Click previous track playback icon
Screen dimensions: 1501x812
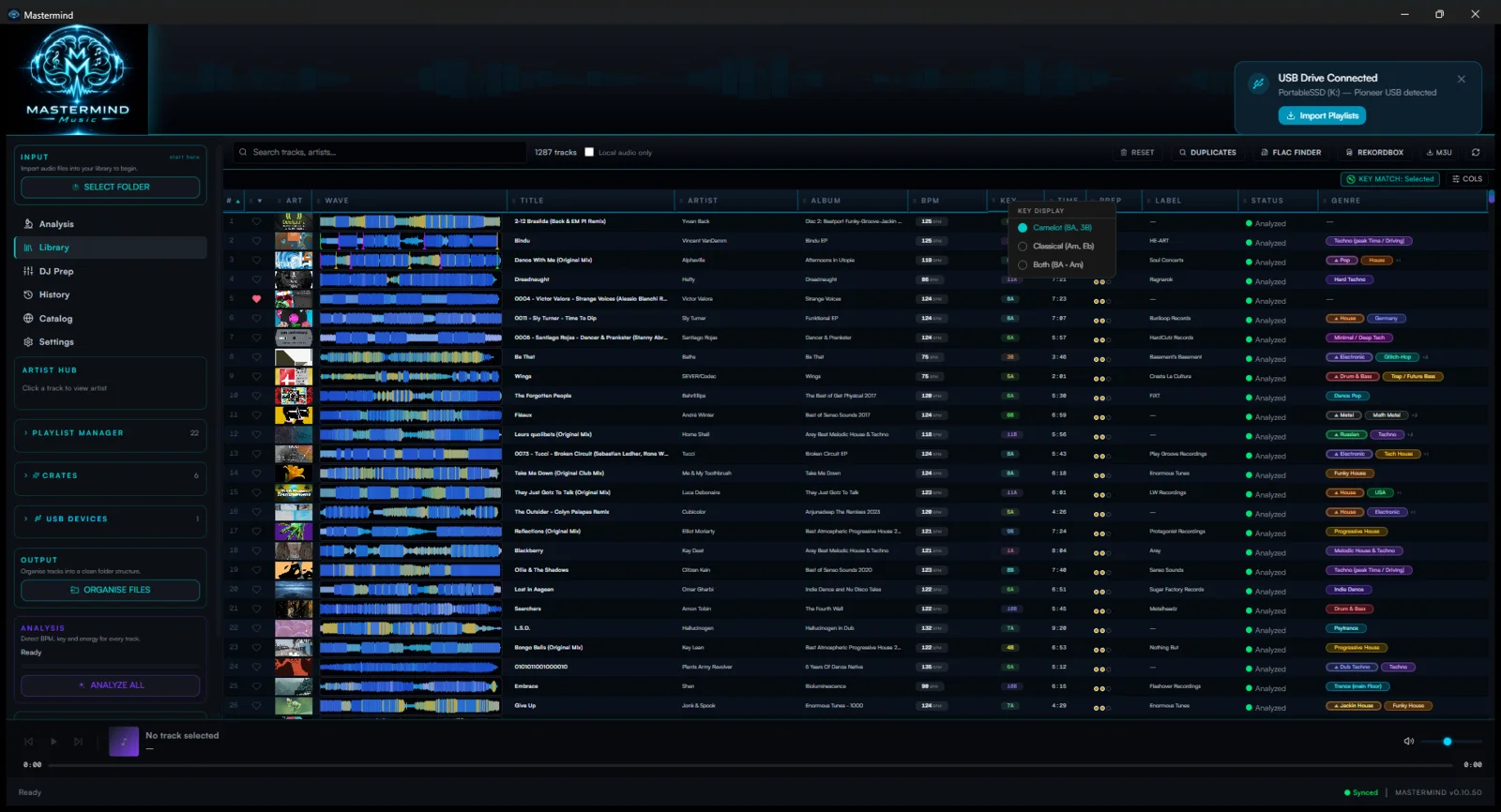(x=28, y=742)
